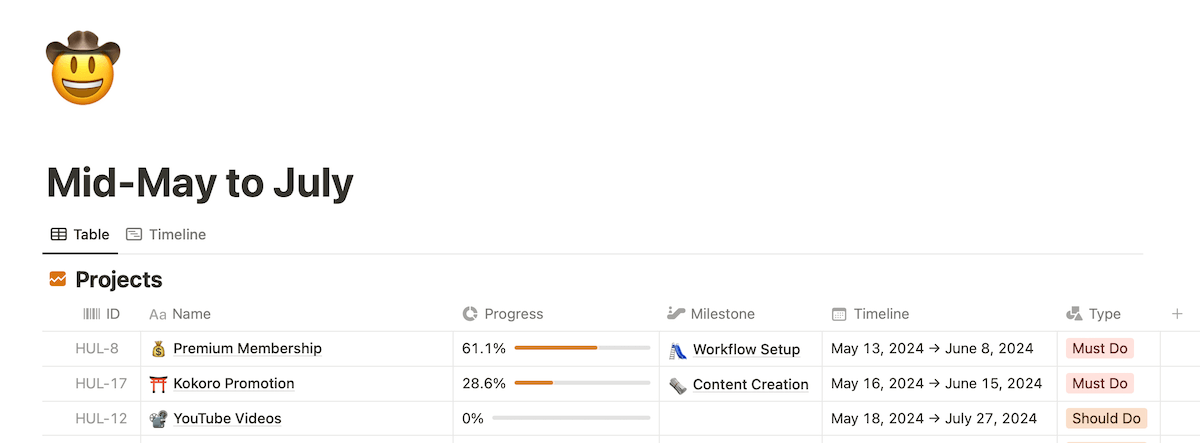Viewport: 1200px width, 443px height.
Task: Edit the May 16 to June 15 timeline cell
Action: (x=941, y=384)
